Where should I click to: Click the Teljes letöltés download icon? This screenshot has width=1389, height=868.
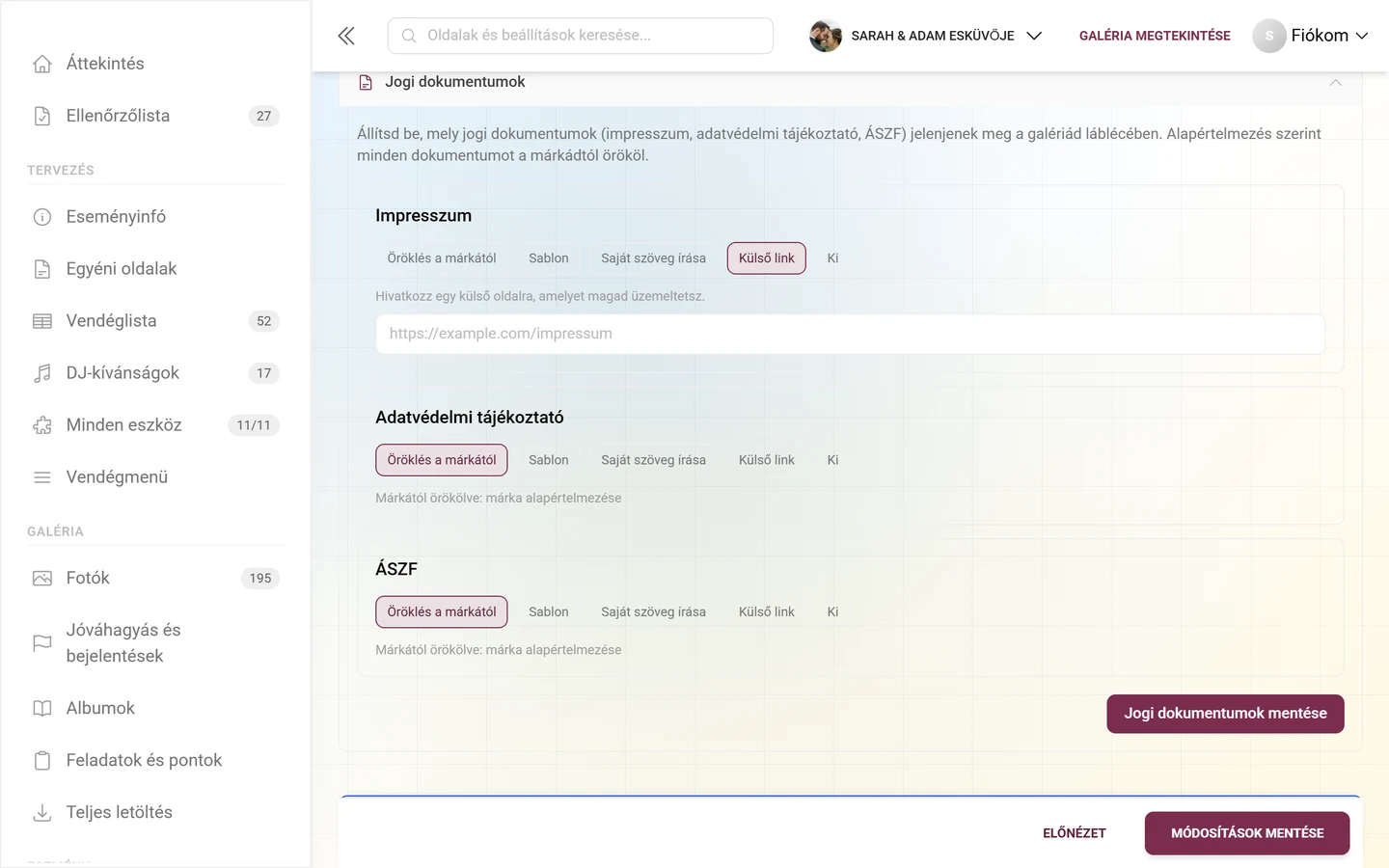pos(42,813)
